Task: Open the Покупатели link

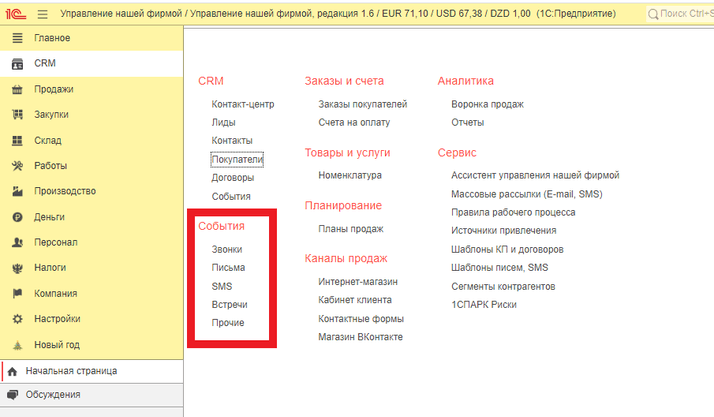Action: [x=237, y=159]
